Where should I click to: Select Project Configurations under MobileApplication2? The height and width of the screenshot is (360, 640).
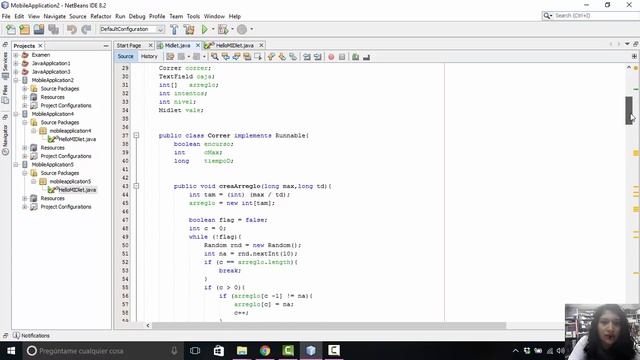coord(66,105)
